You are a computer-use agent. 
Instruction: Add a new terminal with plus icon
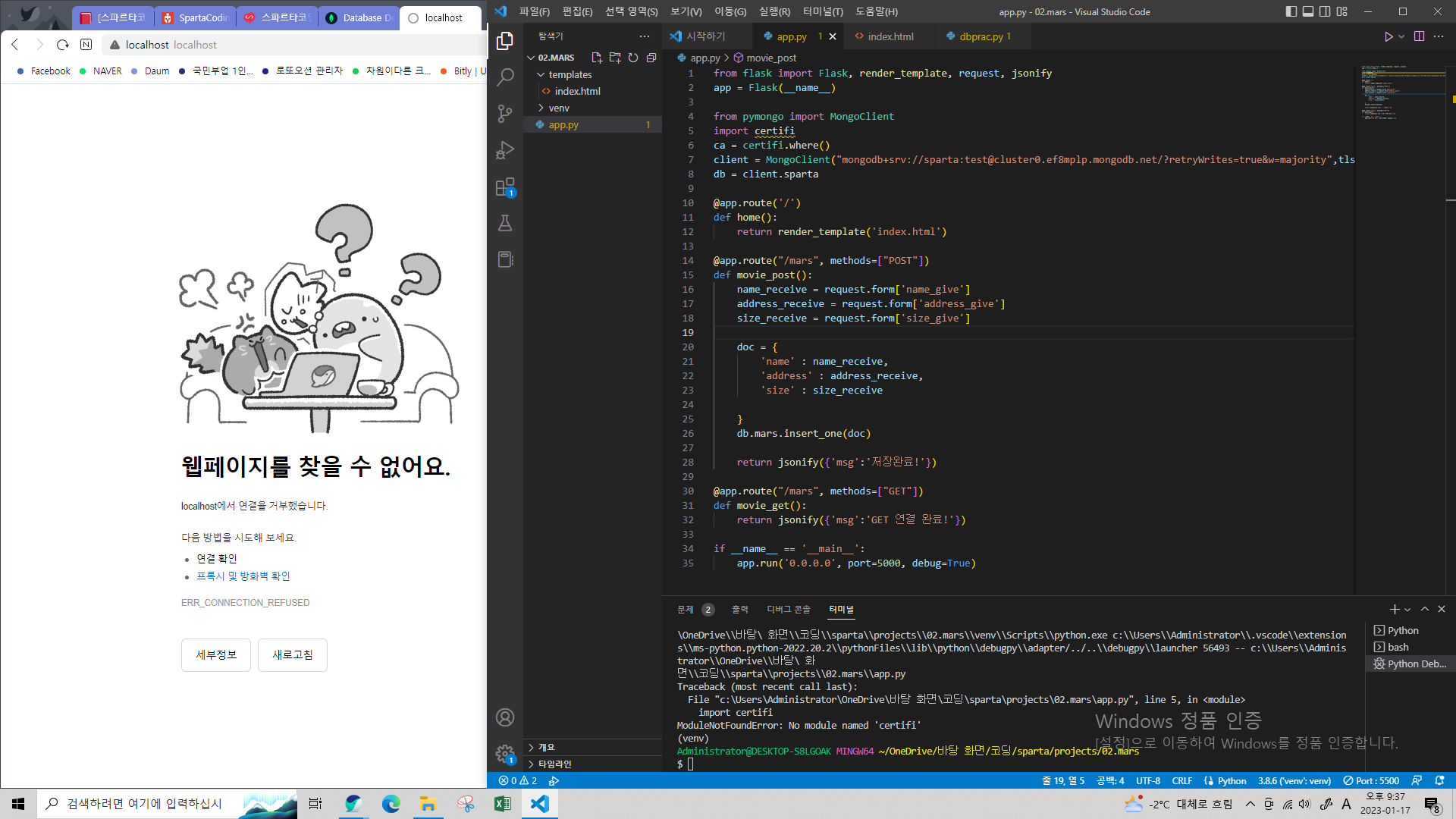(x=1394, y=609)
